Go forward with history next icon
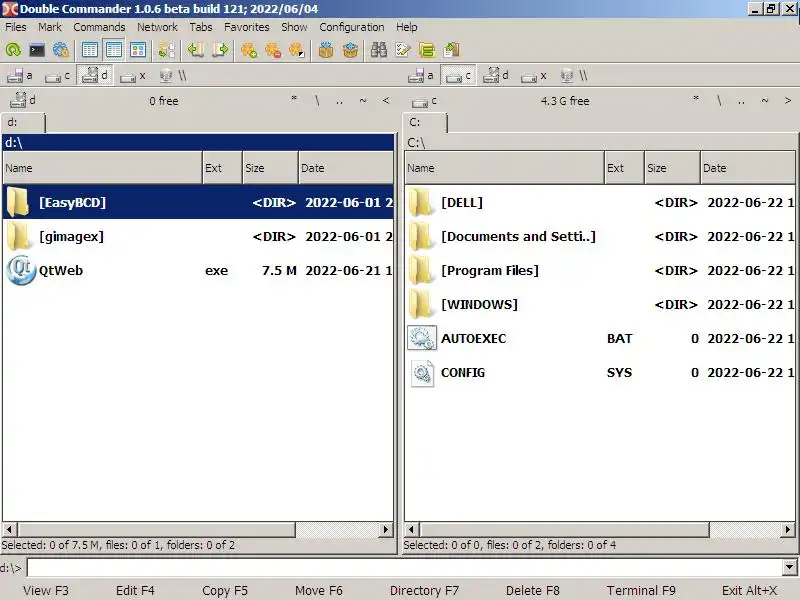 (220, 50)
